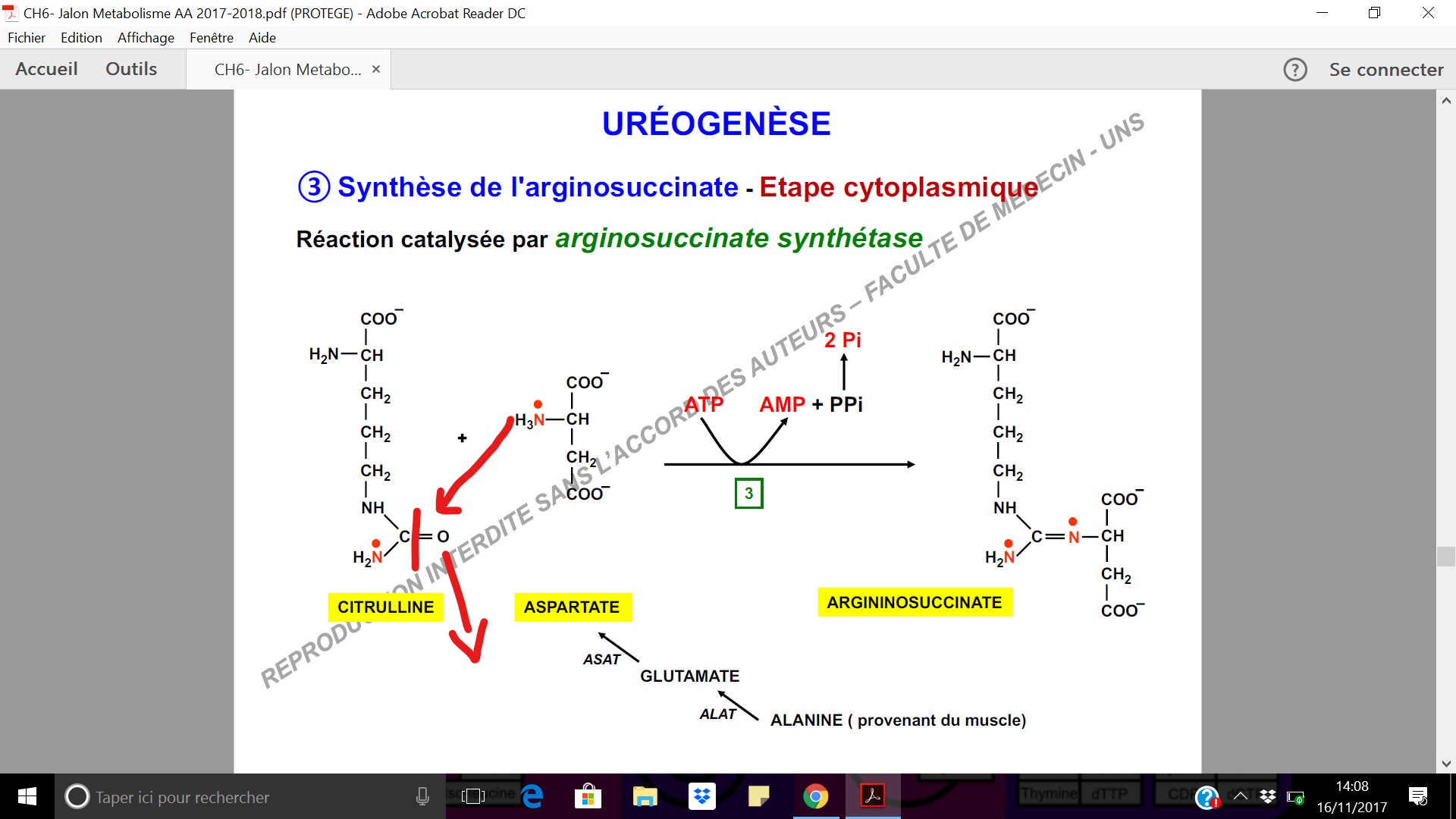Open the Edition menu
1456x819 pixels.
coord(81,38)
